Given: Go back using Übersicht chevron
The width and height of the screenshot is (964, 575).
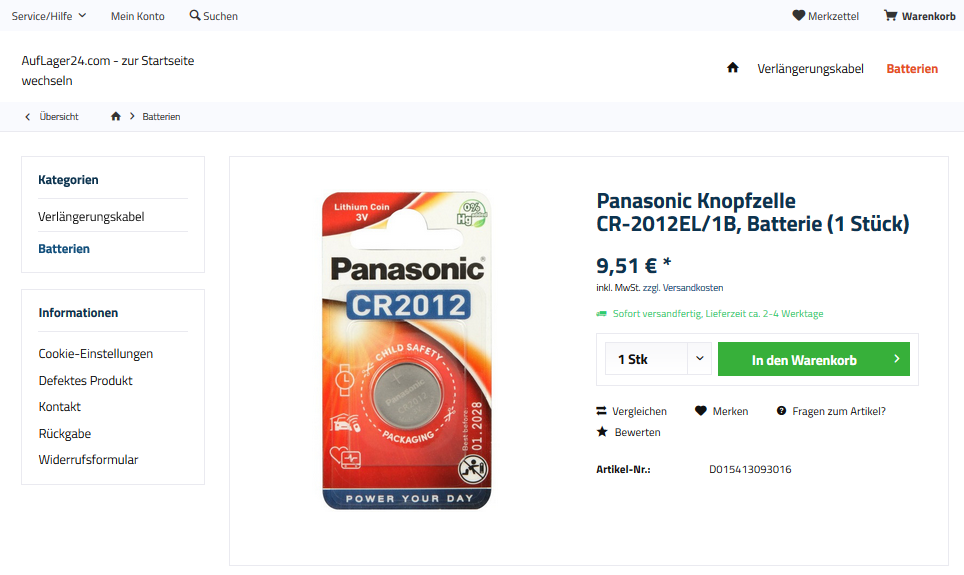Looking at the screenshot, I should coord(27,117).
